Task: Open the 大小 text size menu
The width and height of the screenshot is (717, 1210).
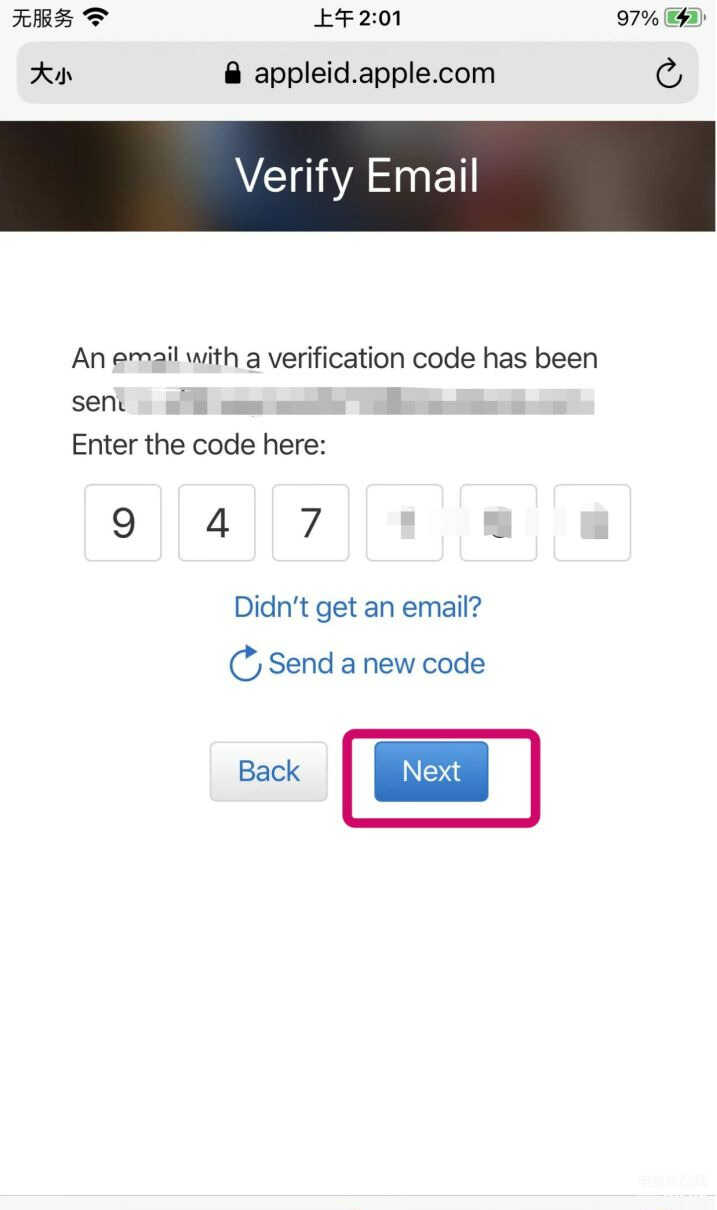Action: pyautogui.click(x=50, y=74)
